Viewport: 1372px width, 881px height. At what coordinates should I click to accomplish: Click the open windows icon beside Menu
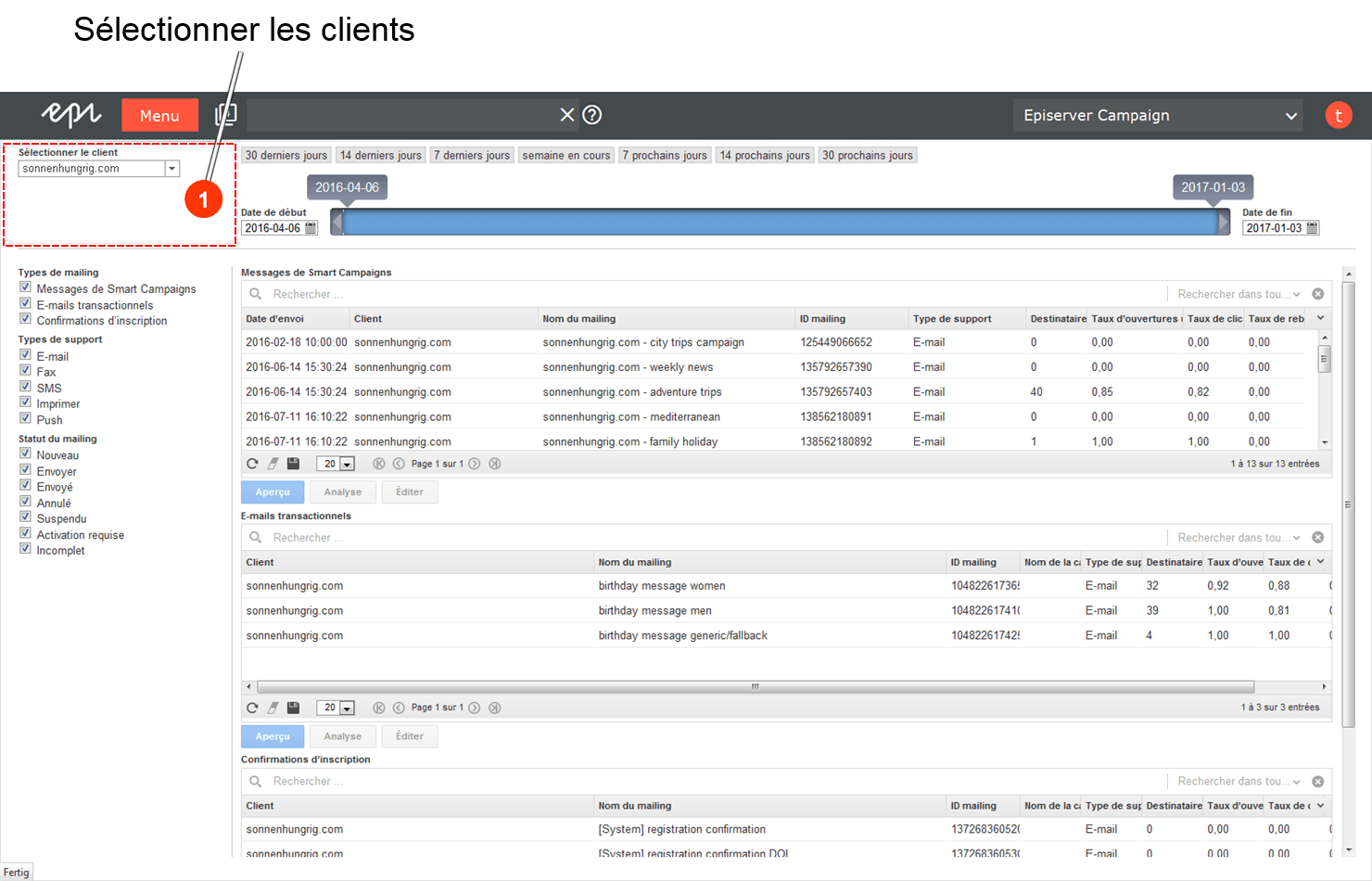tap(225, 114)
